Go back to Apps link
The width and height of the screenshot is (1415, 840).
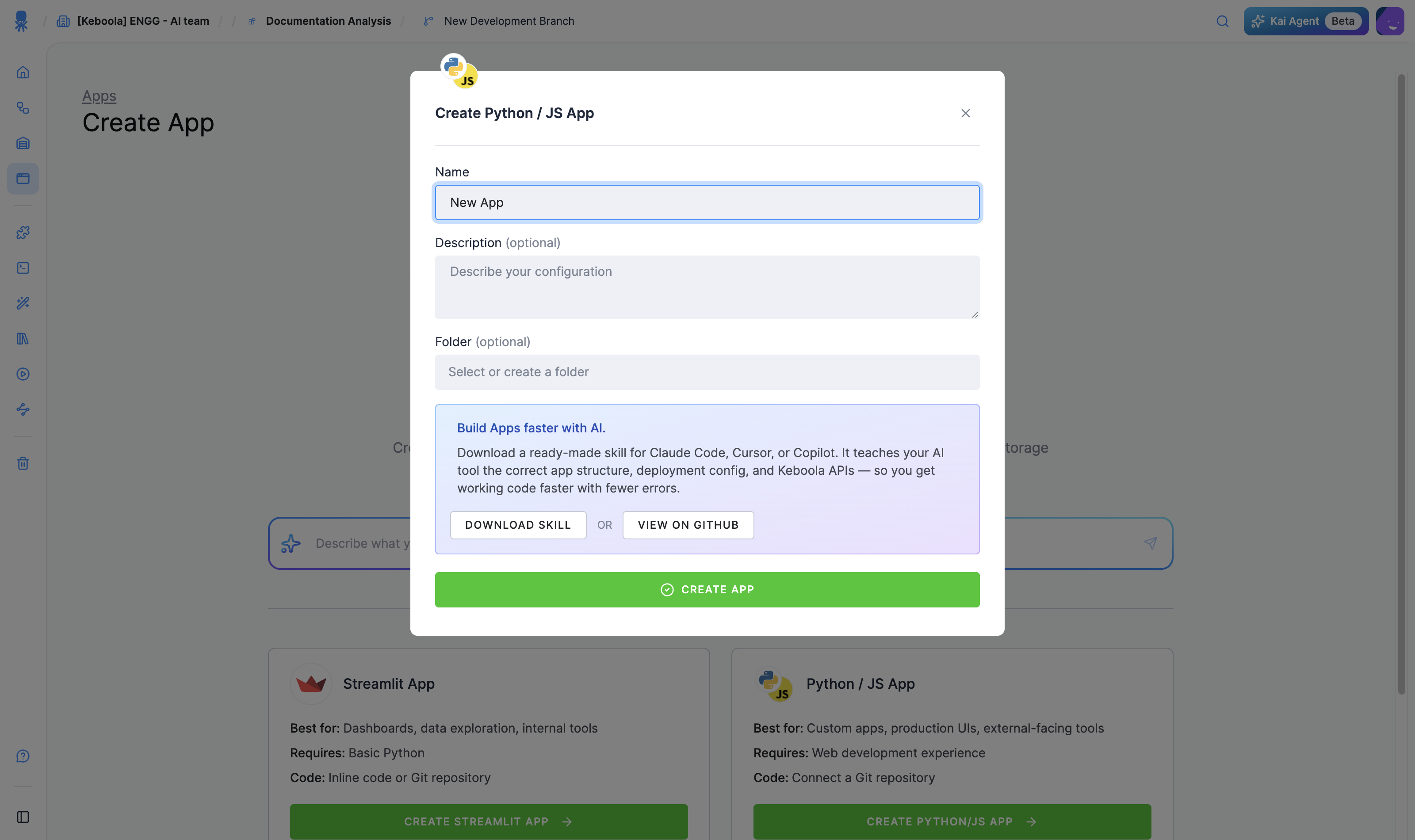tap(99, 95)
